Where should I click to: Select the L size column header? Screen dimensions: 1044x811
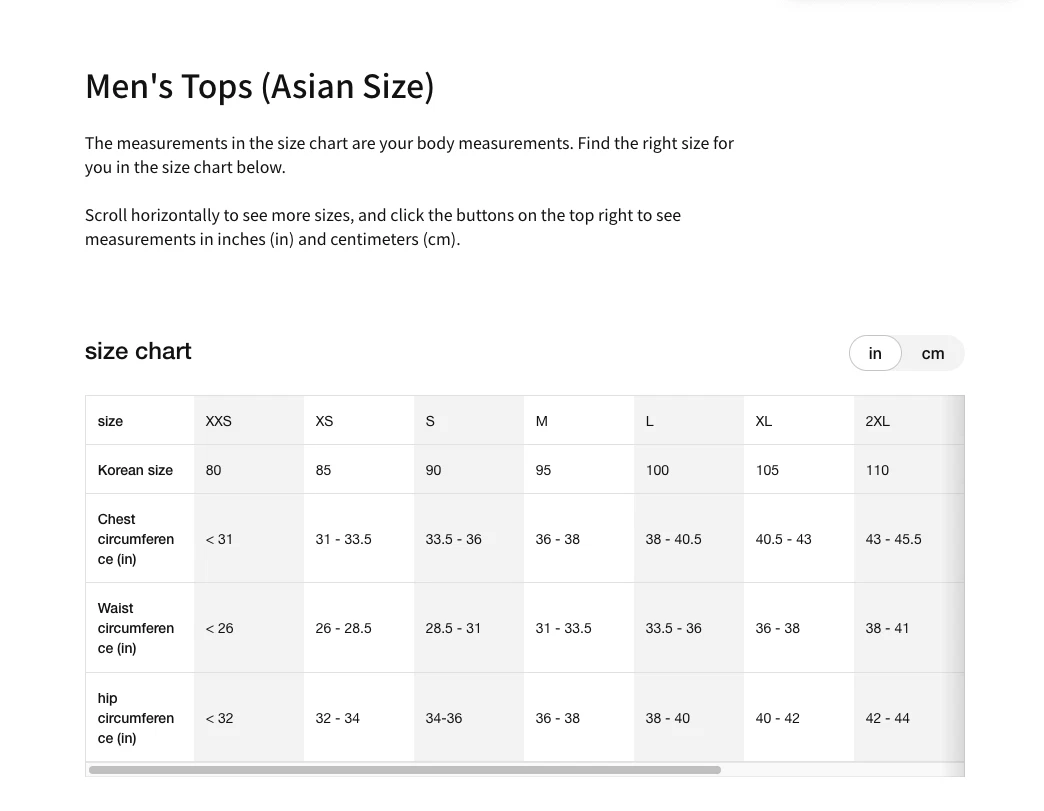pyautogui.click(x=650, y=421)
